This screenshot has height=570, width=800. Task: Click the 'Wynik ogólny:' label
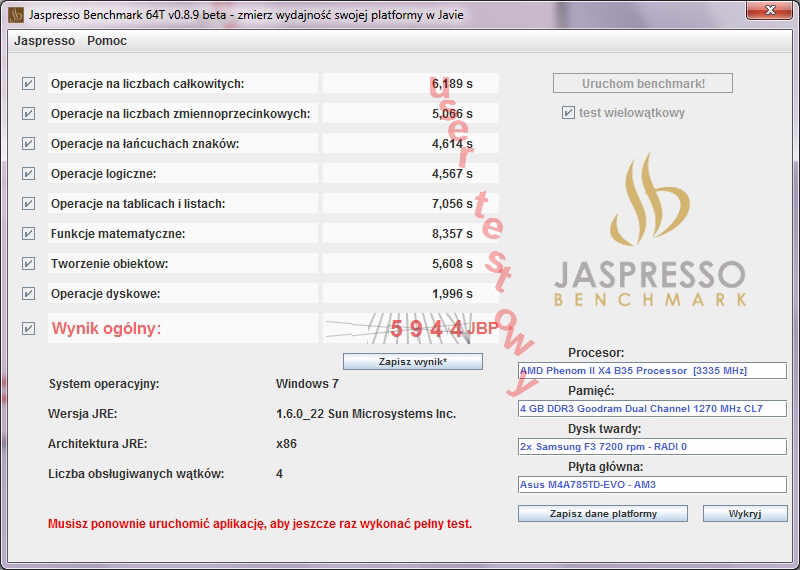(106, 328)
